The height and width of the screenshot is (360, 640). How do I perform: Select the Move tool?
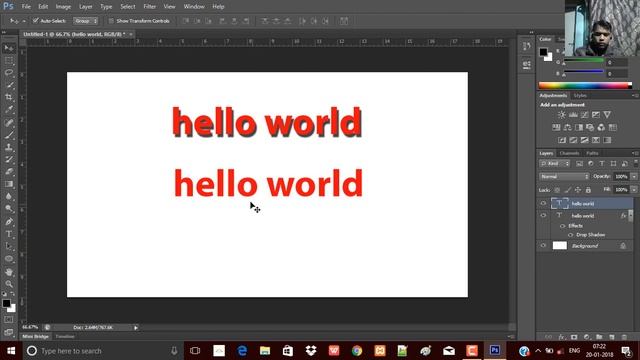[x=9, y=48]
